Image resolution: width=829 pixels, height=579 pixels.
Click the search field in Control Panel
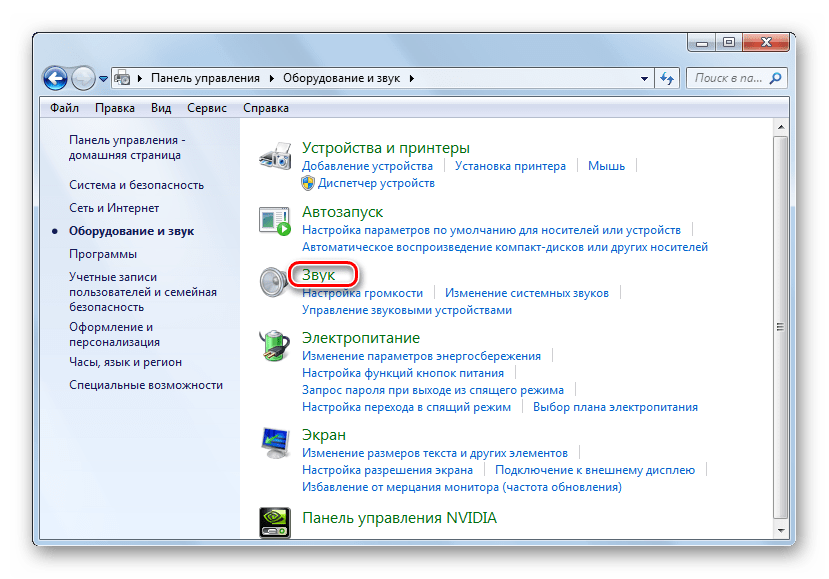[x=730, y=78]
